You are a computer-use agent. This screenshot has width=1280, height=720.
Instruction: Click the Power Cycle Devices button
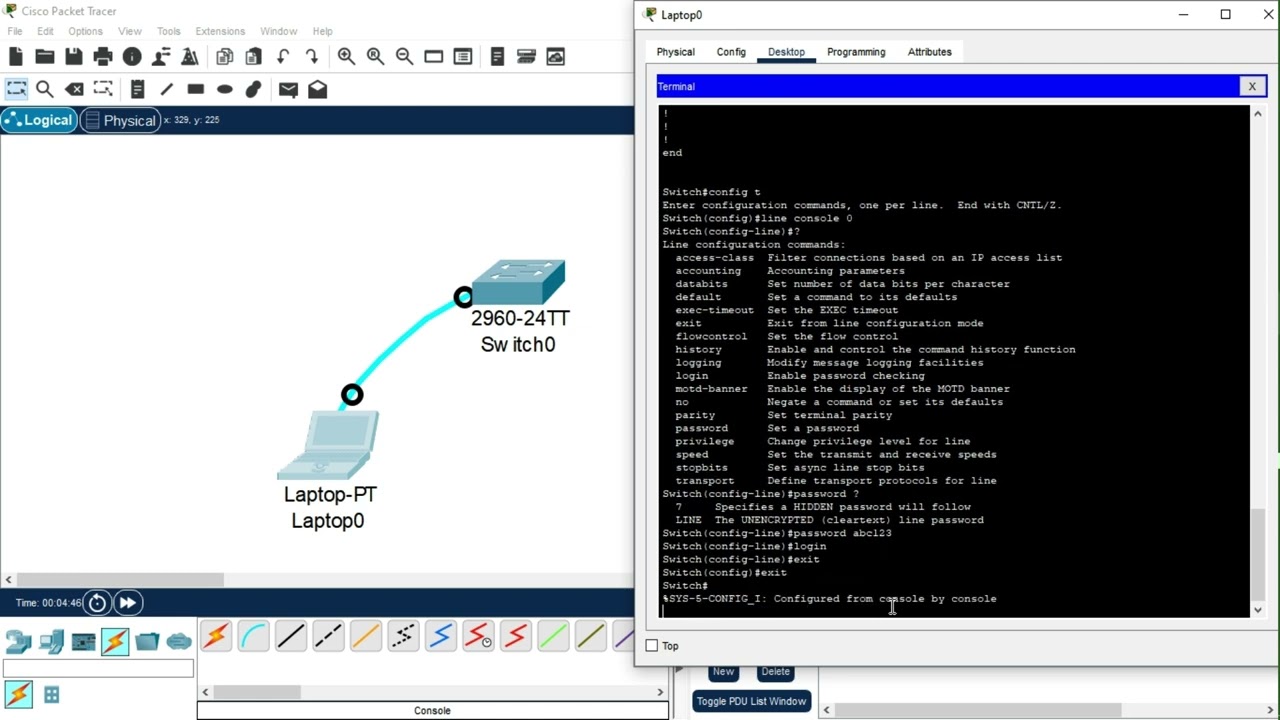[97, 602]
